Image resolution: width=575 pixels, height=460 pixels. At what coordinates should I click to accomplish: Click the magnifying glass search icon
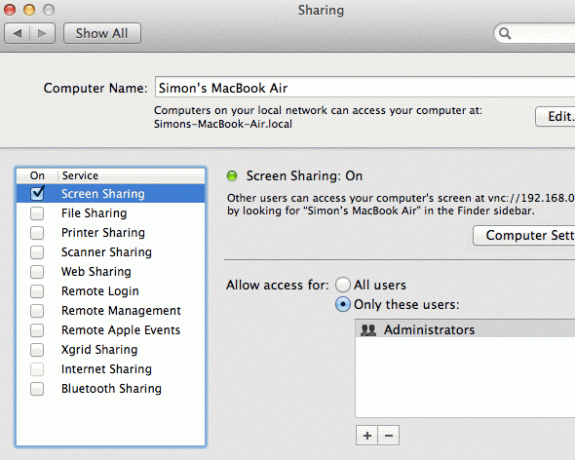point(505,33)
